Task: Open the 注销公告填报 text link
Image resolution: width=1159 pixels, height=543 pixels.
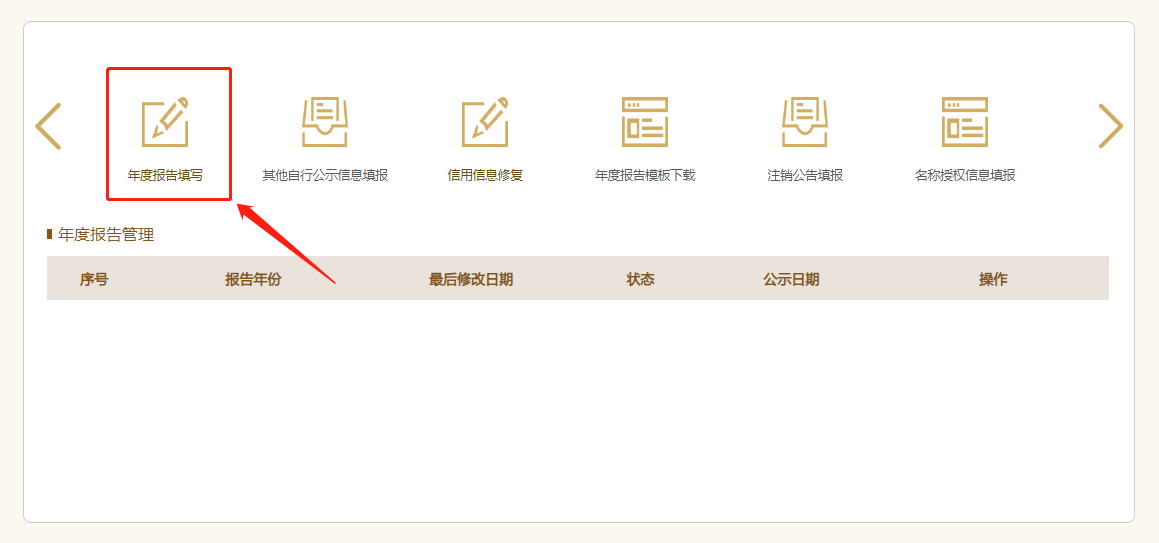Action: [805, 175]
